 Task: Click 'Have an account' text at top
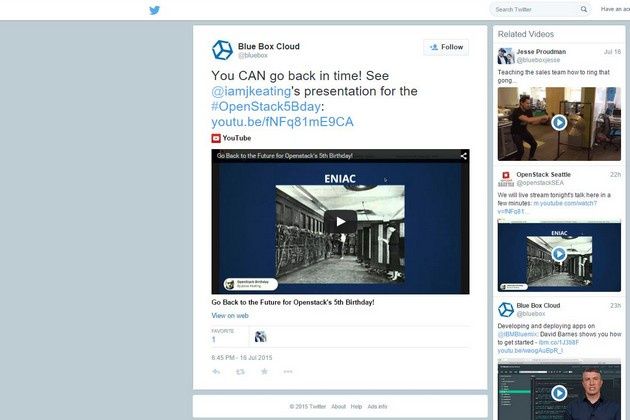(615, 9)
